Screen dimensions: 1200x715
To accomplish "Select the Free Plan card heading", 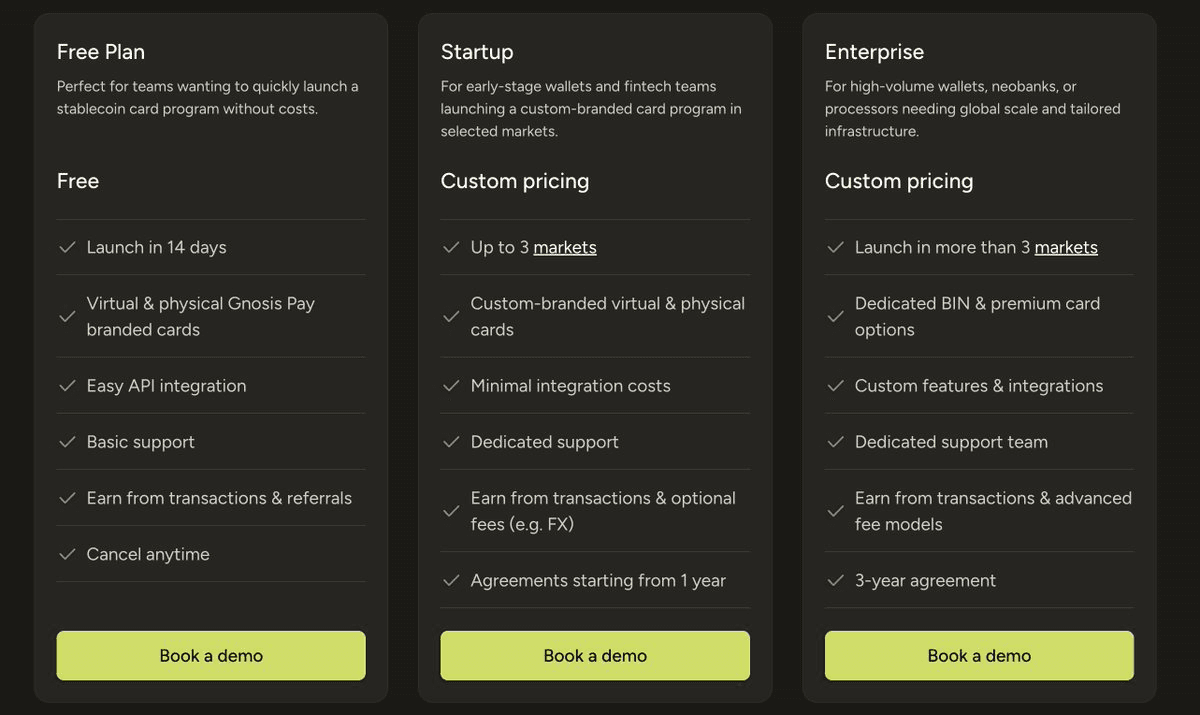I will [x=101, y=52].
